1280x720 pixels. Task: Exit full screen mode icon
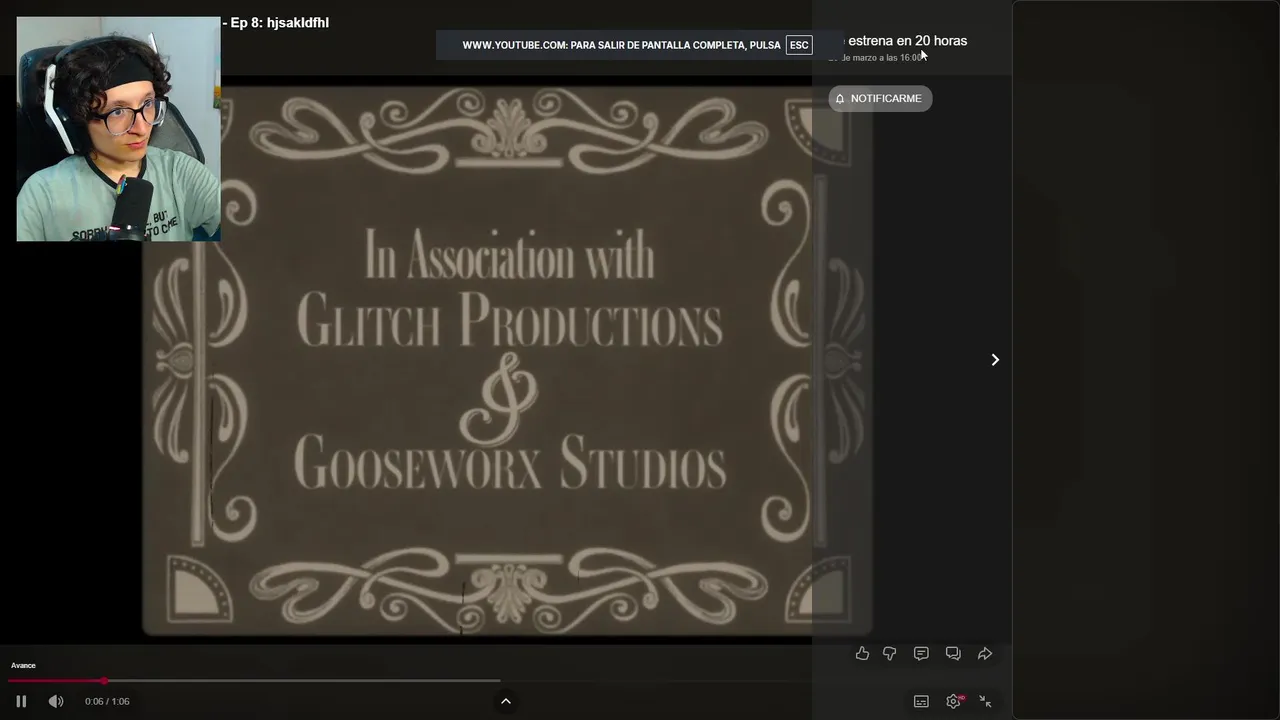pos(985,701)
